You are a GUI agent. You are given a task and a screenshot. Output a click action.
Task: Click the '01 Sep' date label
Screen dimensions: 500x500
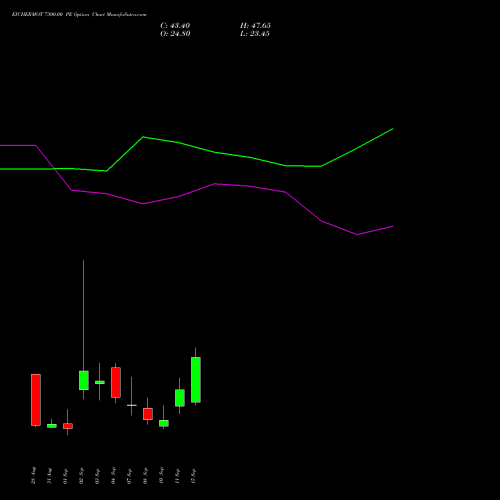66,476
